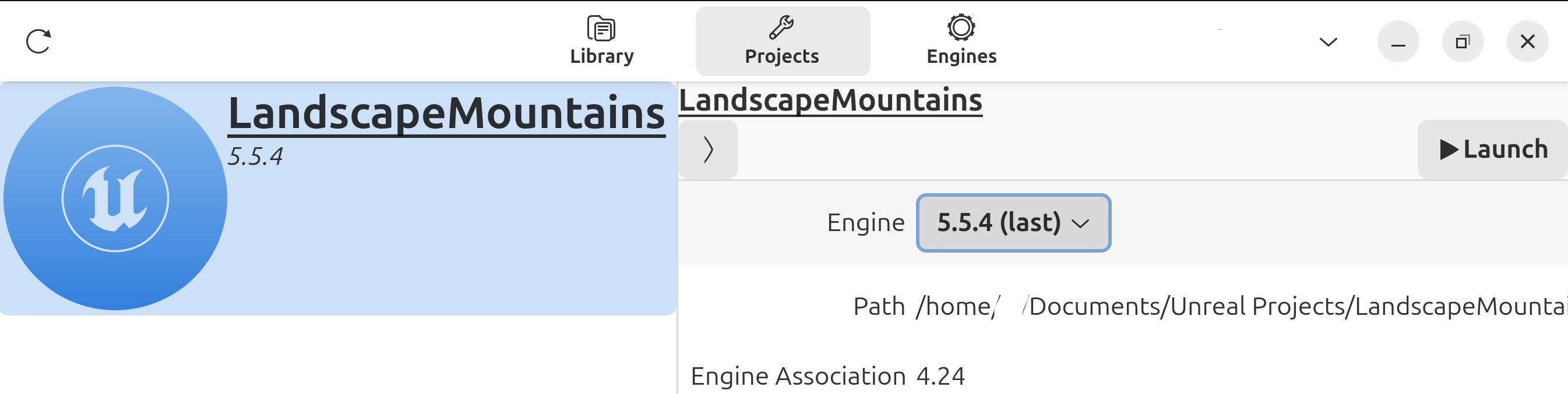Click the Engine Association value 4.24
1568x394 pixels.
tap(940, 377)
